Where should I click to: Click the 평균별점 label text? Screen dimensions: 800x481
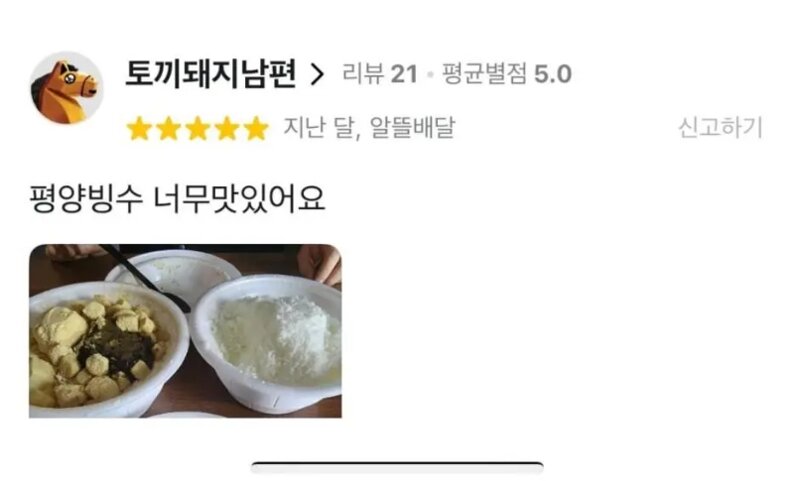(484, 74)
